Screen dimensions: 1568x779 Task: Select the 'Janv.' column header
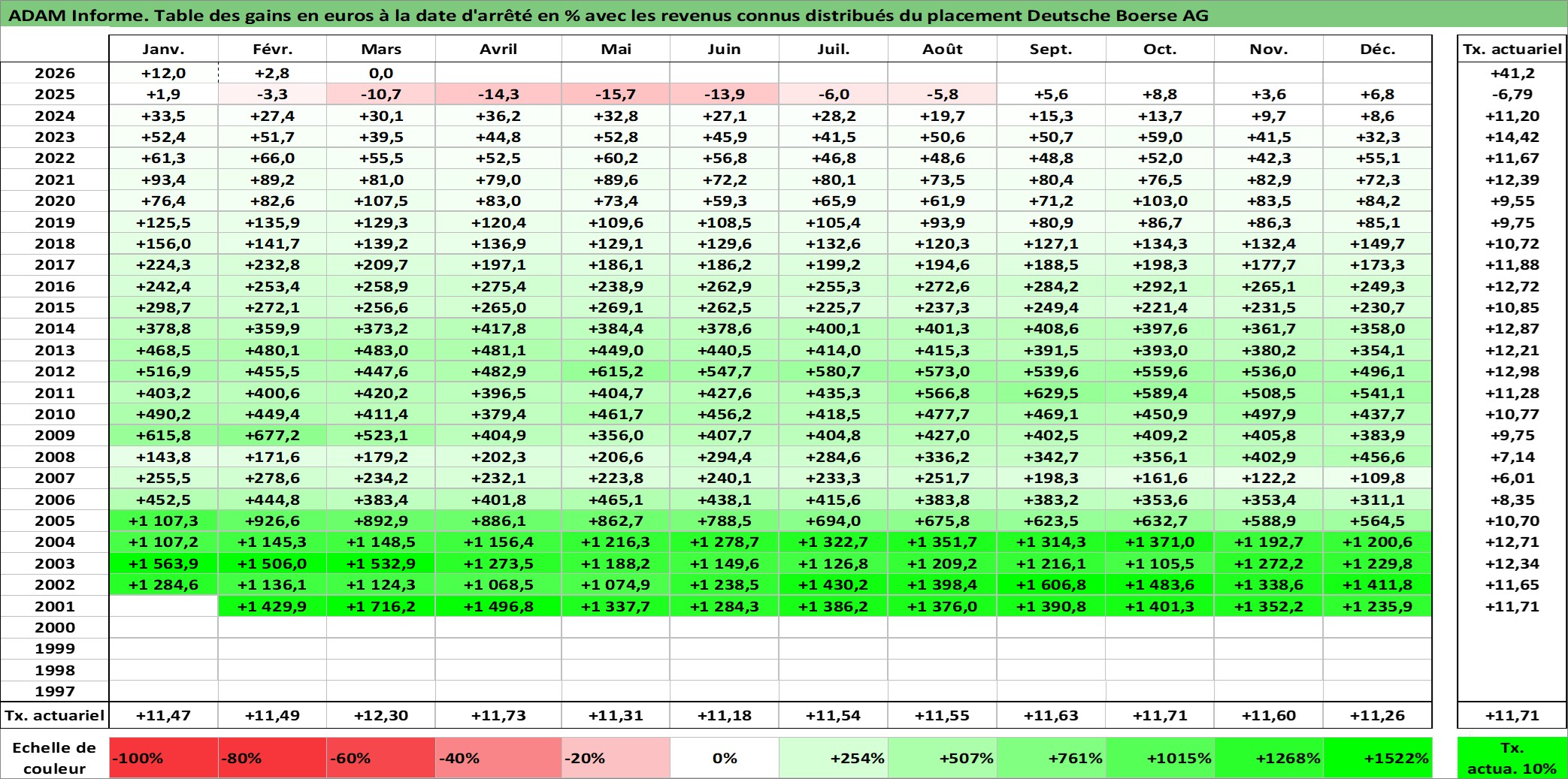click(x=164, y=49)
